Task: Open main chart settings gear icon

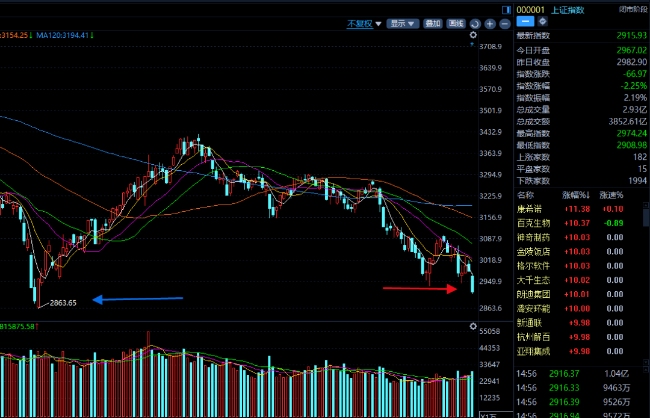Action: pos(472,36)
